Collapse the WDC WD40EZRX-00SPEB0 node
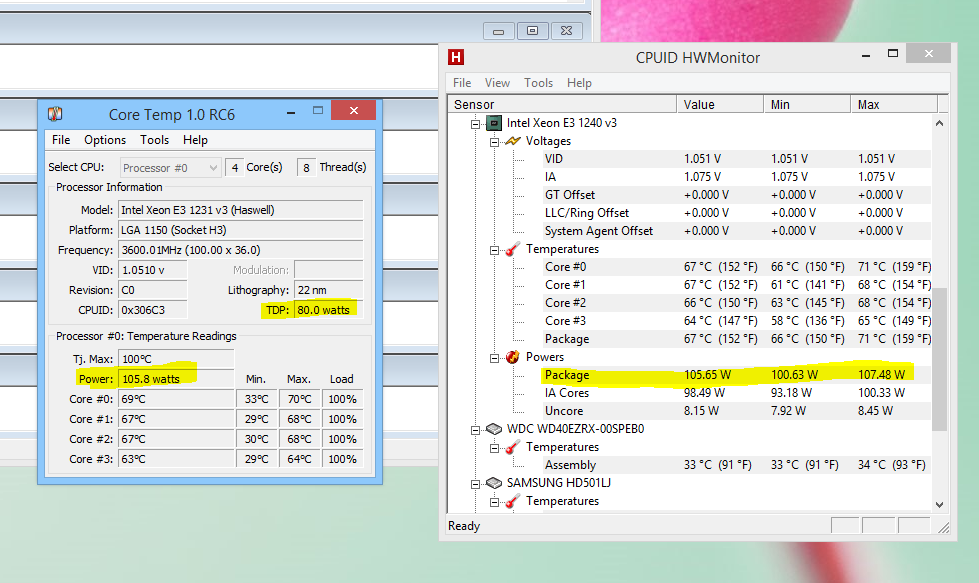 tap(476, 430)
